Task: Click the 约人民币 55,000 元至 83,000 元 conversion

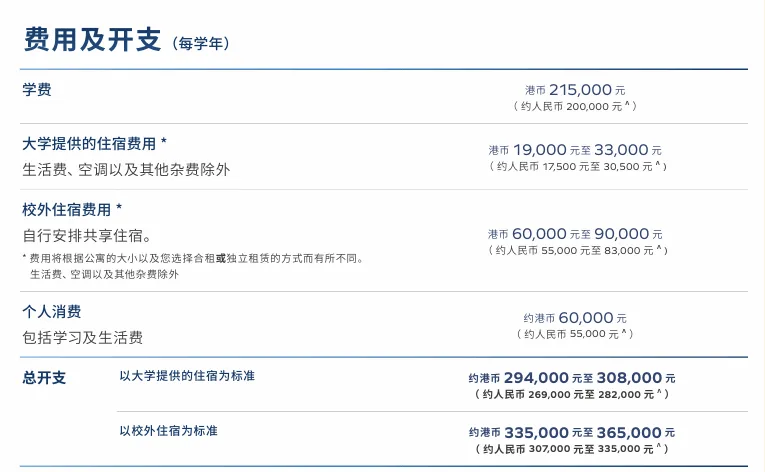Action: pyautogui.click(x=577, y=250)
